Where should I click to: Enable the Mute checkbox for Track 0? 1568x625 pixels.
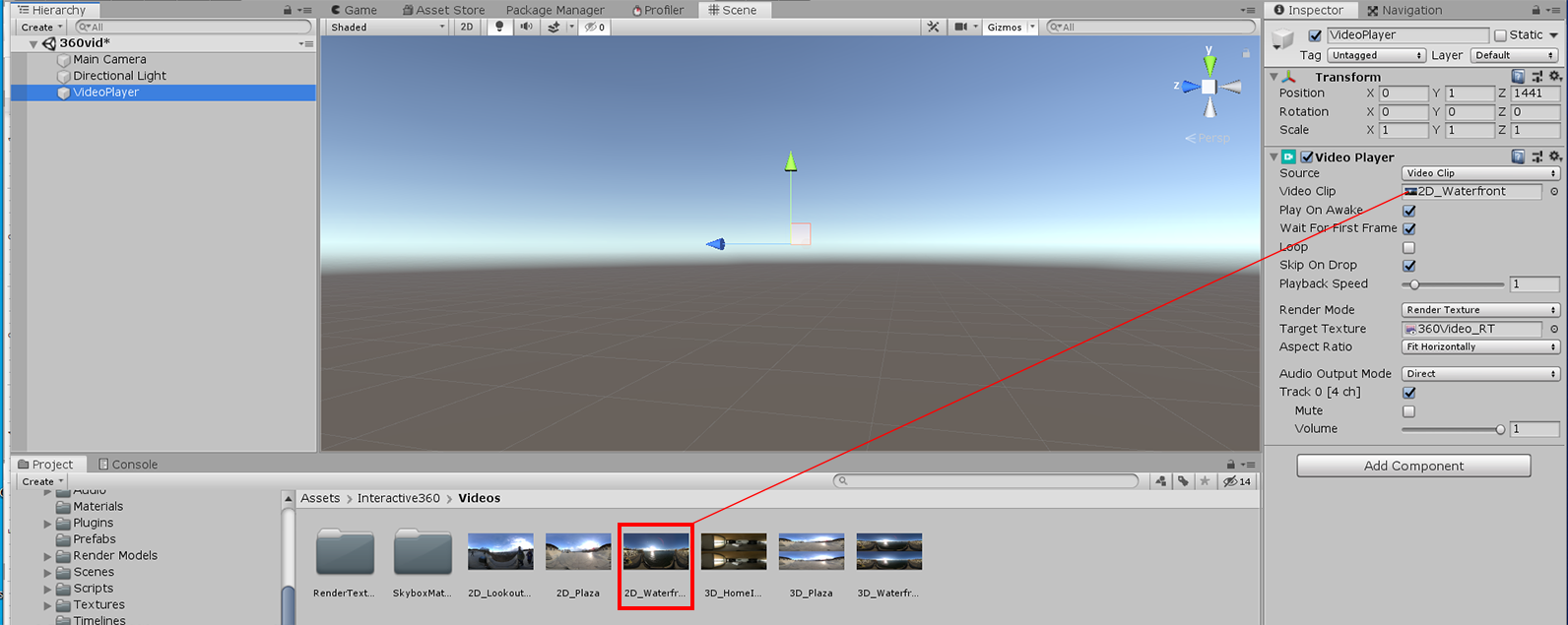tap(1409, 411)
